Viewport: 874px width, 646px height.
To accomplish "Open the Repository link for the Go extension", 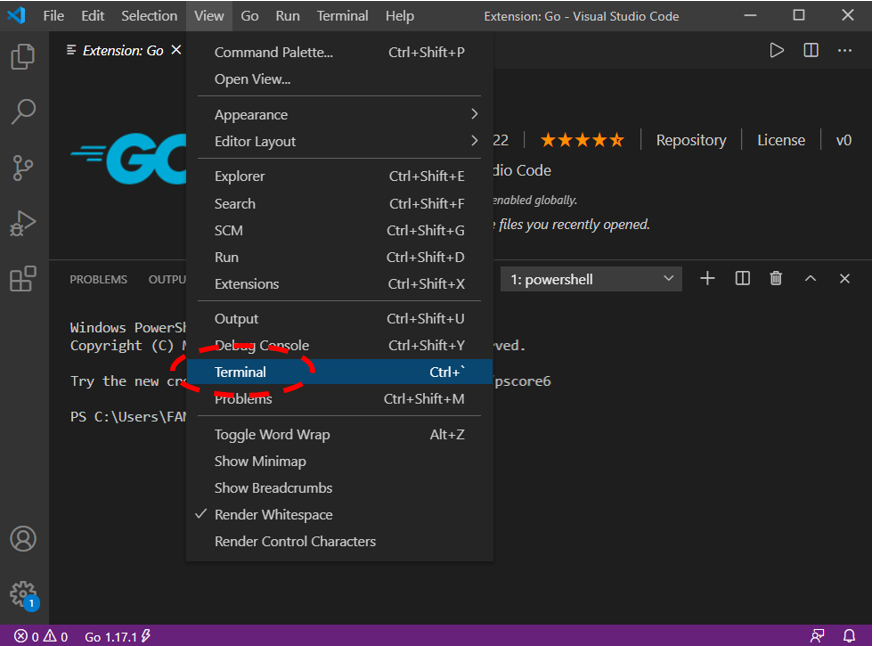I will click(691, 140).
